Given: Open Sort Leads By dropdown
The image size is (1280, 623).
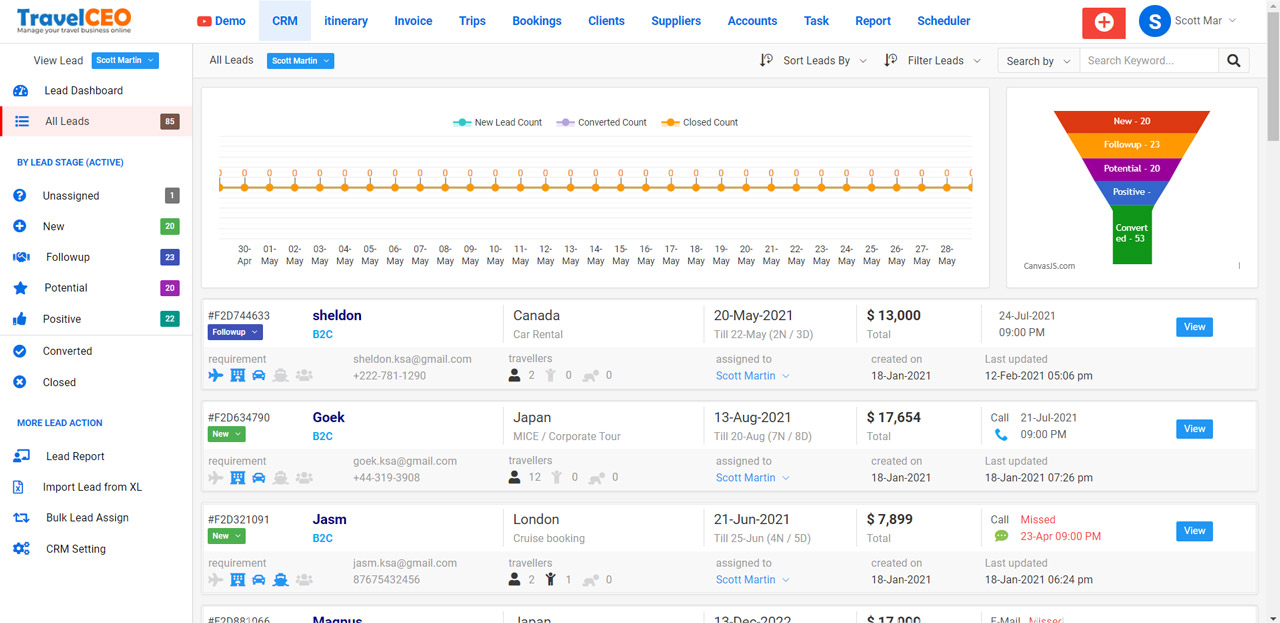Looking at the screenshot, I should pyautogui.click(x=814, y=61).
